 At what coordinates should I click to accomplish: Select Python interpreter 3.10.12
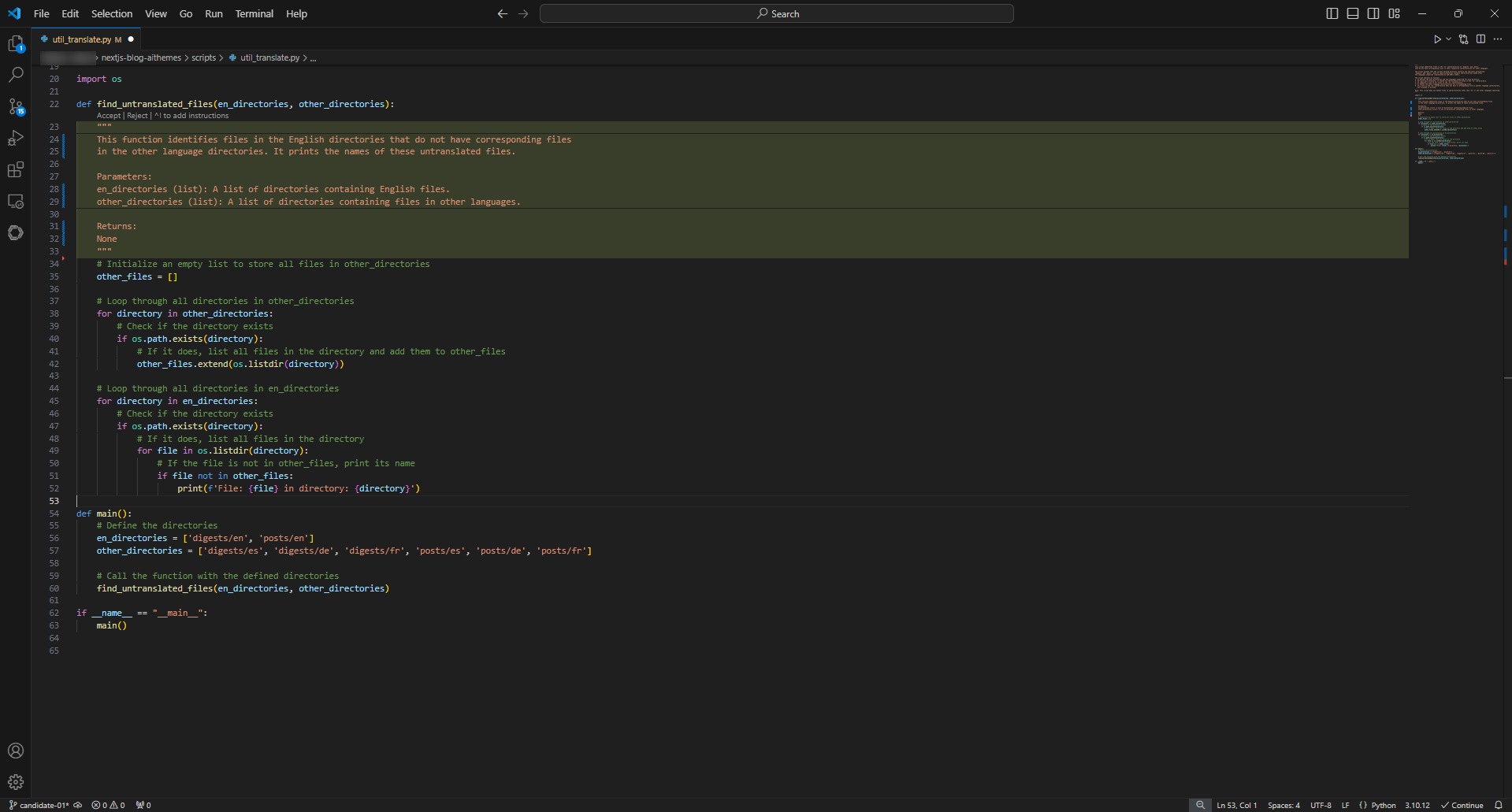1417,805
